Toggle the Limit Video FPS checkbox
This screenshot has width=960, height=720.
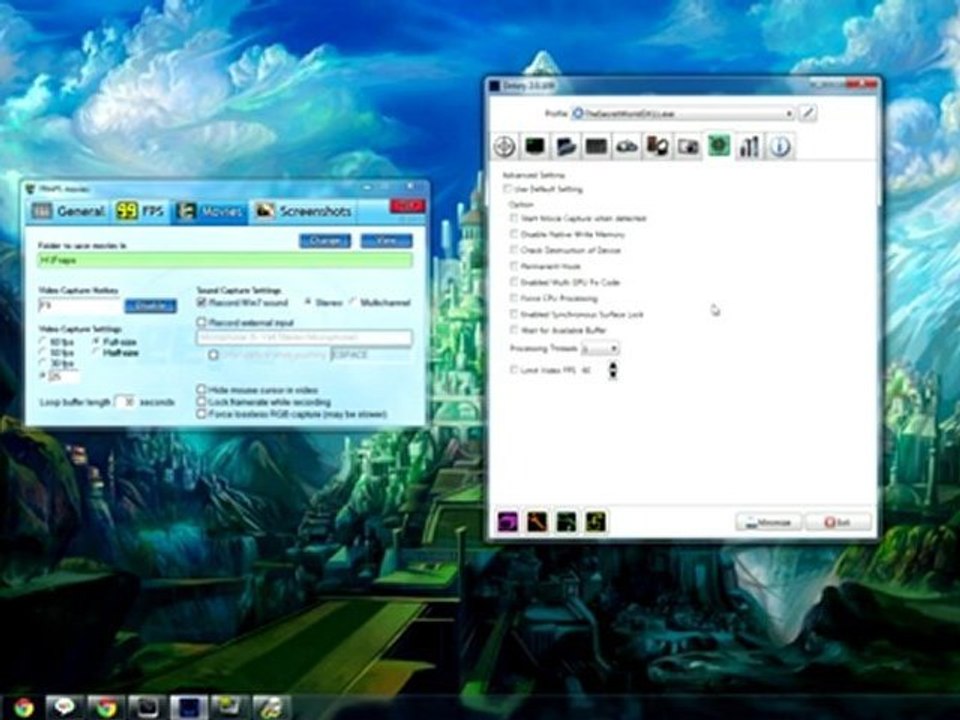(x=514, y=370)
